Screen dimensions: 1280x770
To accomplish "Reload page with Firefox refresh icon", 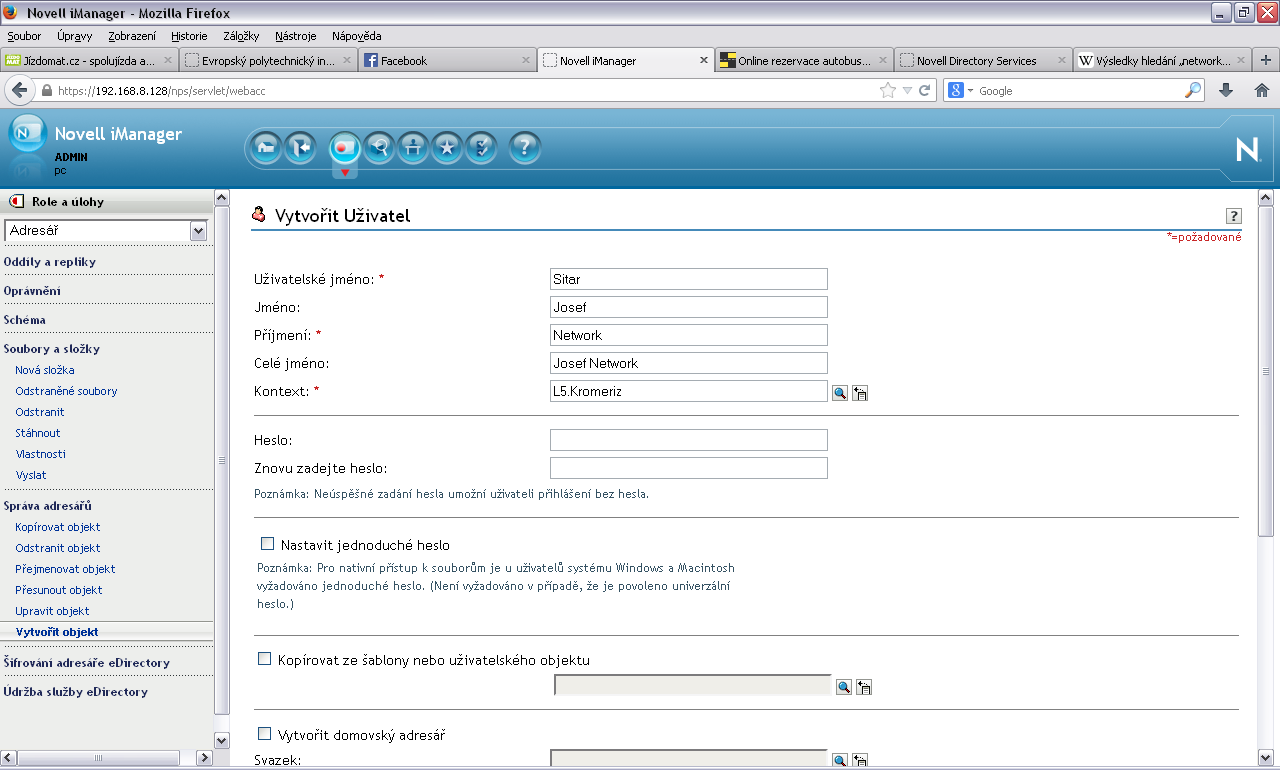I will click(x=925, y=90).
